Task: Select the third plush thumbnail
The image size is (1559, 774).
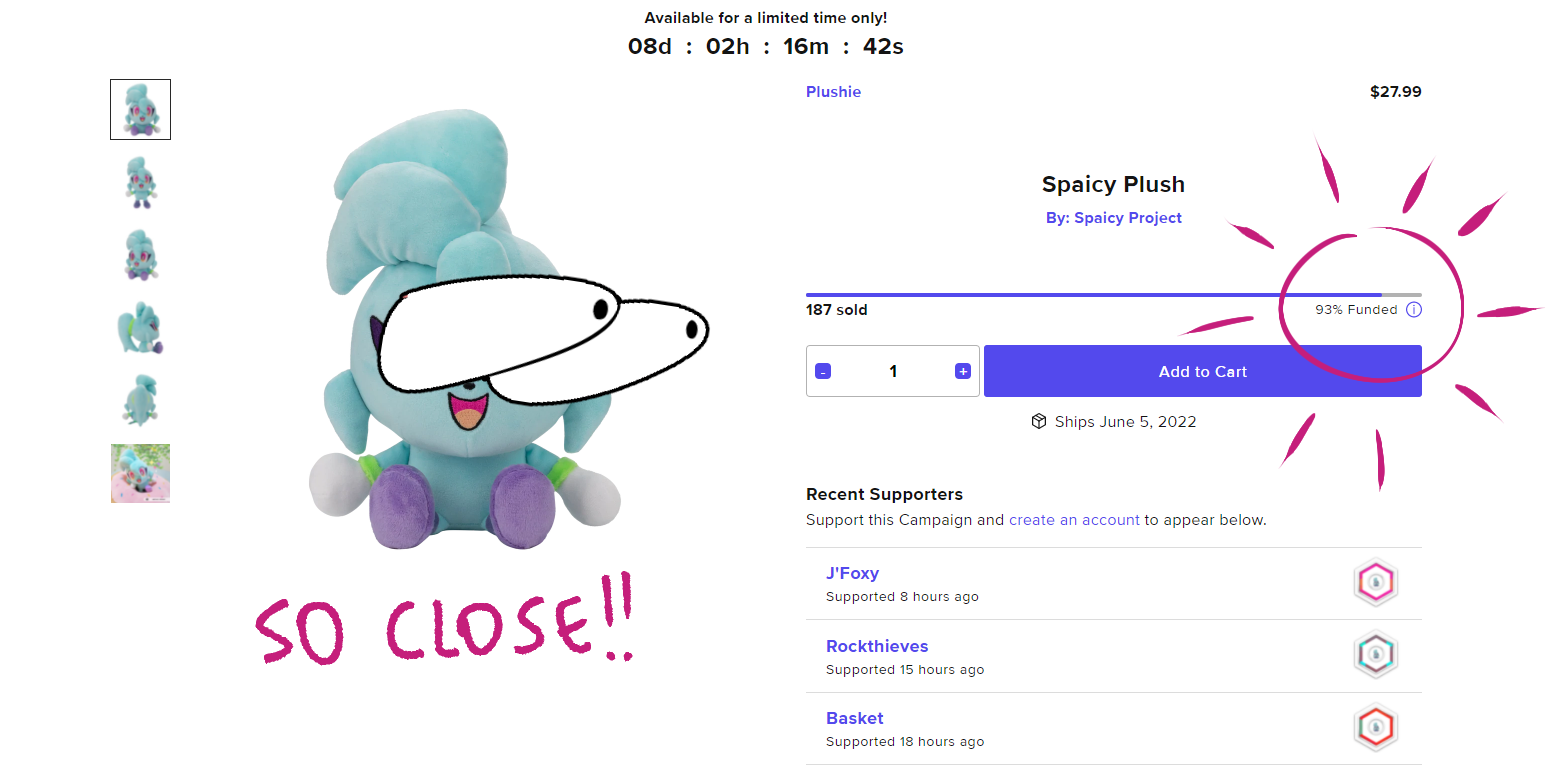Action: [140, 255]
